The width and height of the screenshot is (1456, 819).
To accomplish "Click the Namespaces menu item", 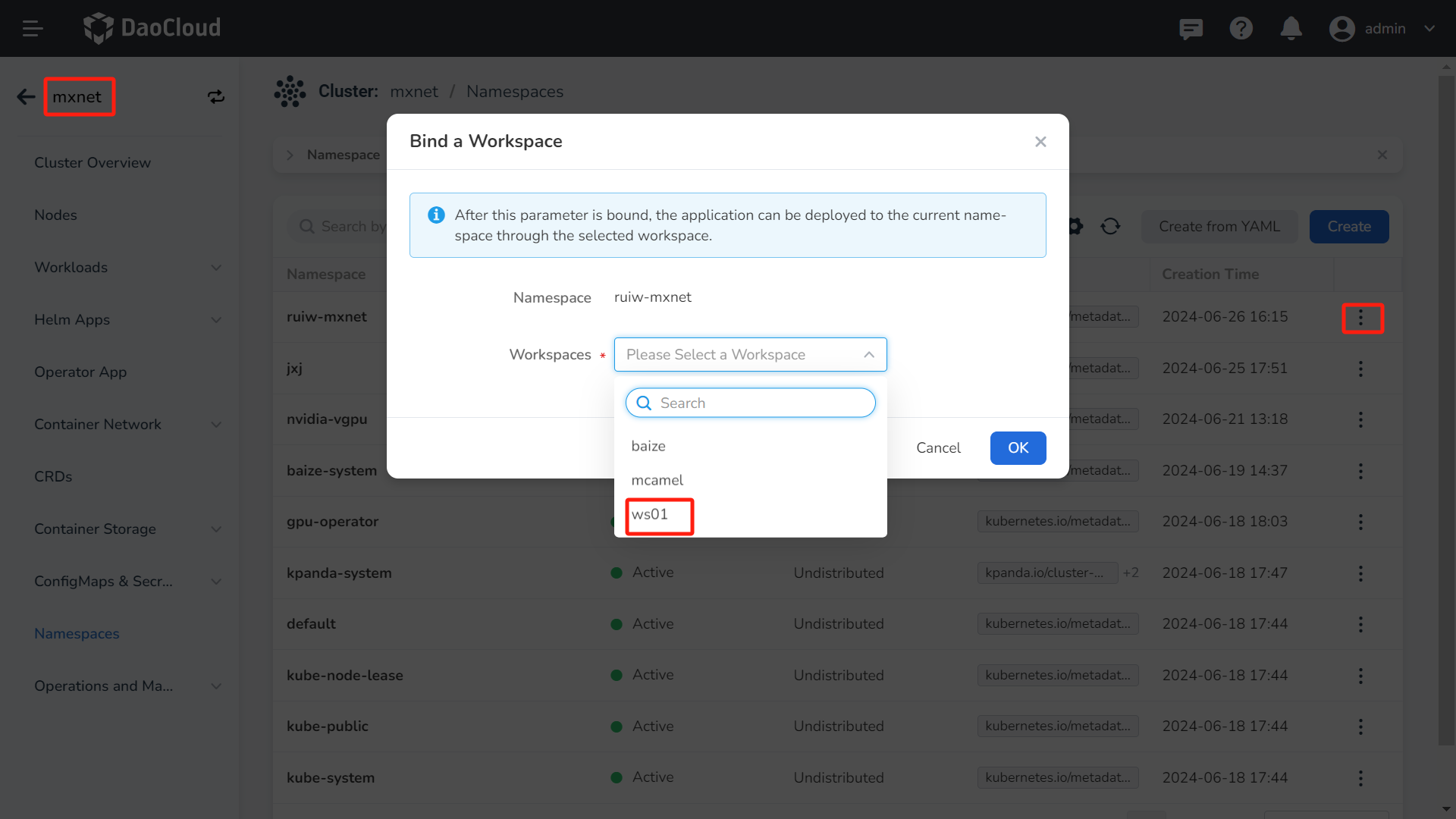I will pyautogui.click(x=76, y=633).
